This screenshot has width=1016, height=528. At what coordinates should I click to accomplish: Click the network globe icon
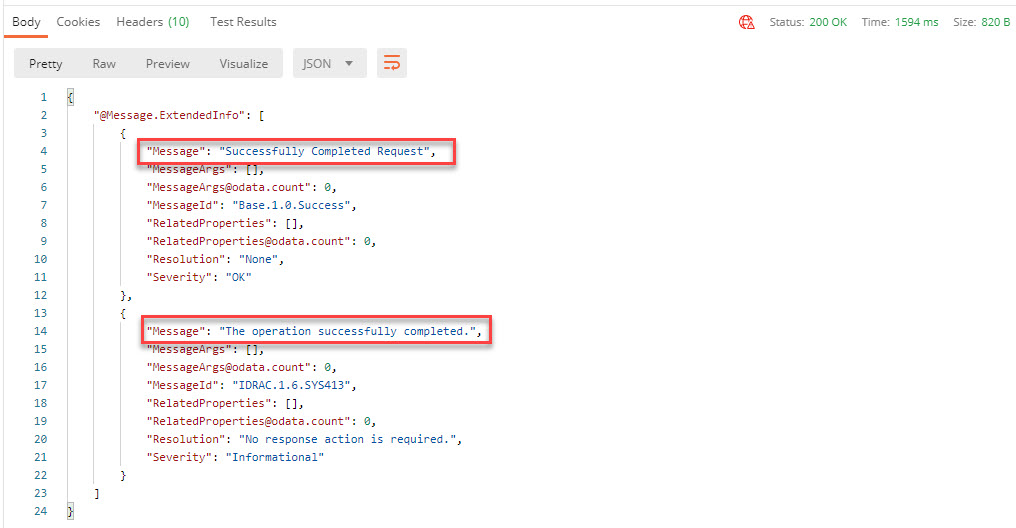(746, 22)
